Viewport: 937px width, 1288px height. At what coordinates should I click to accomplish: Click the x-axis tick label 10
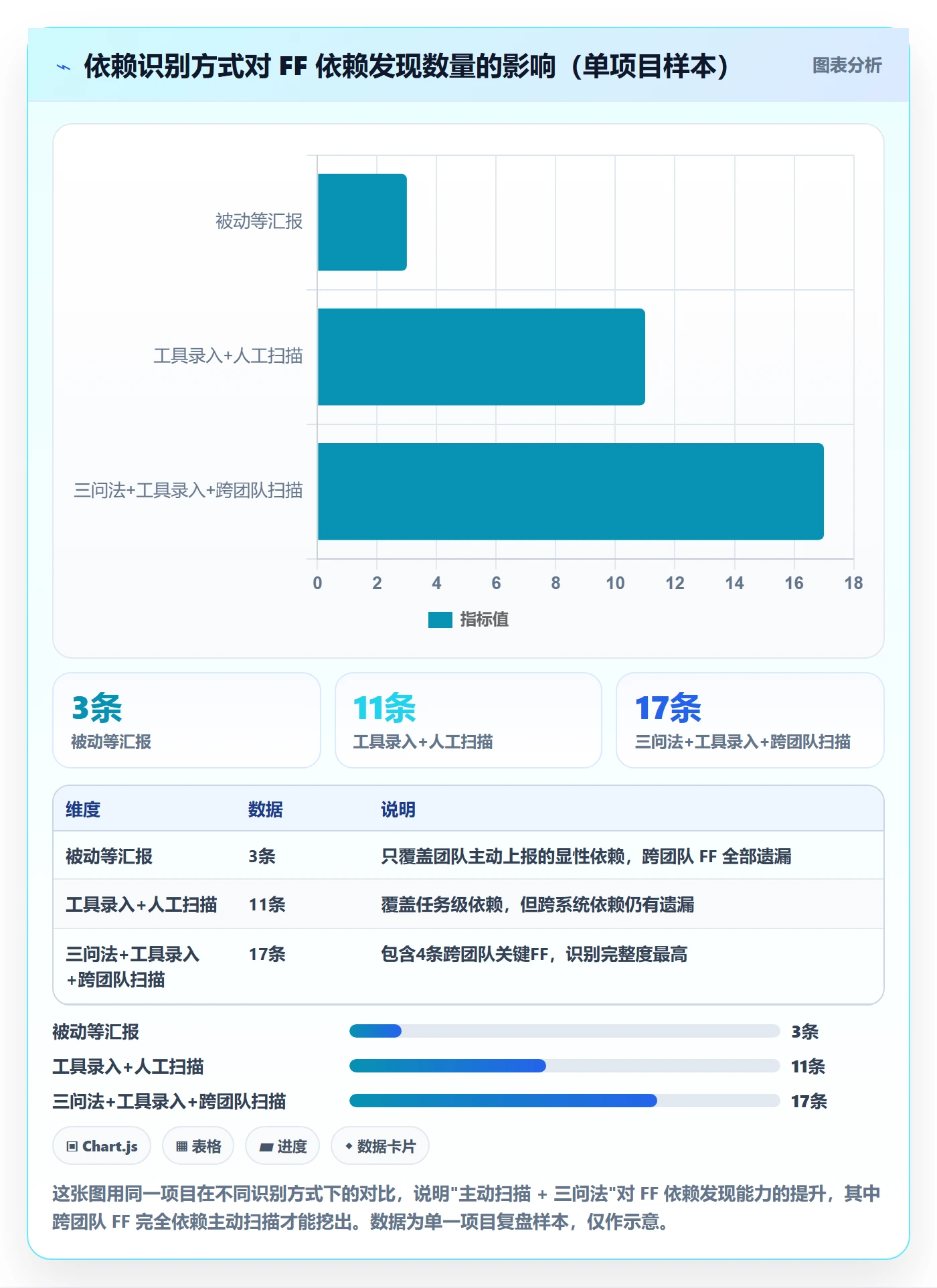(x=615, y=583)
